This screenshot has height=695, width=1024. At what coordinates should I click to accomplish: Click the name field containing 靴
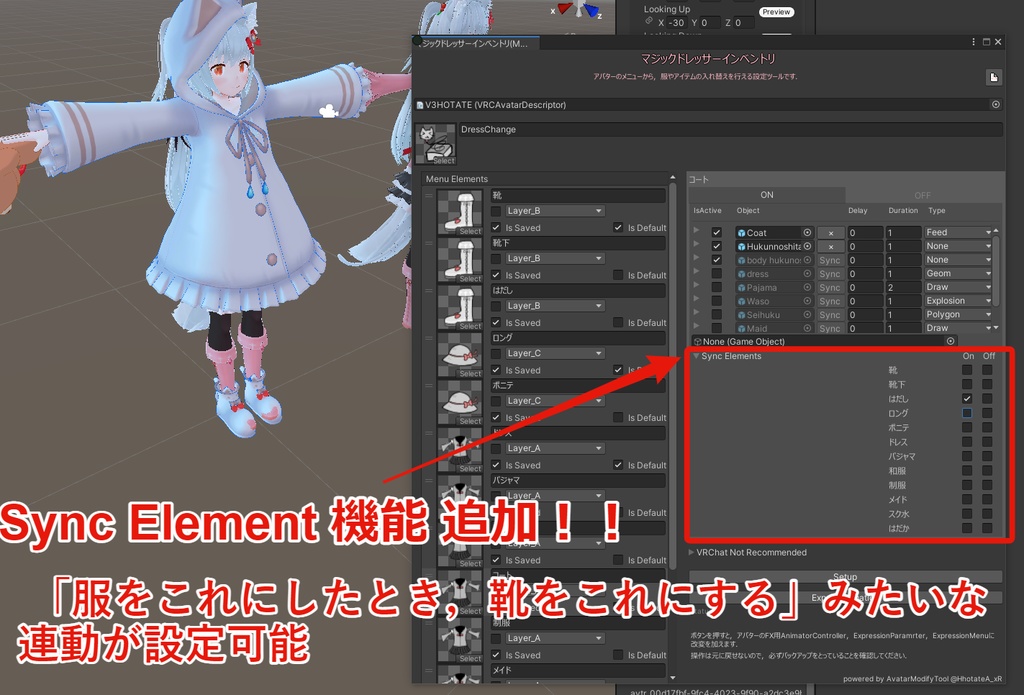[578, 195]
